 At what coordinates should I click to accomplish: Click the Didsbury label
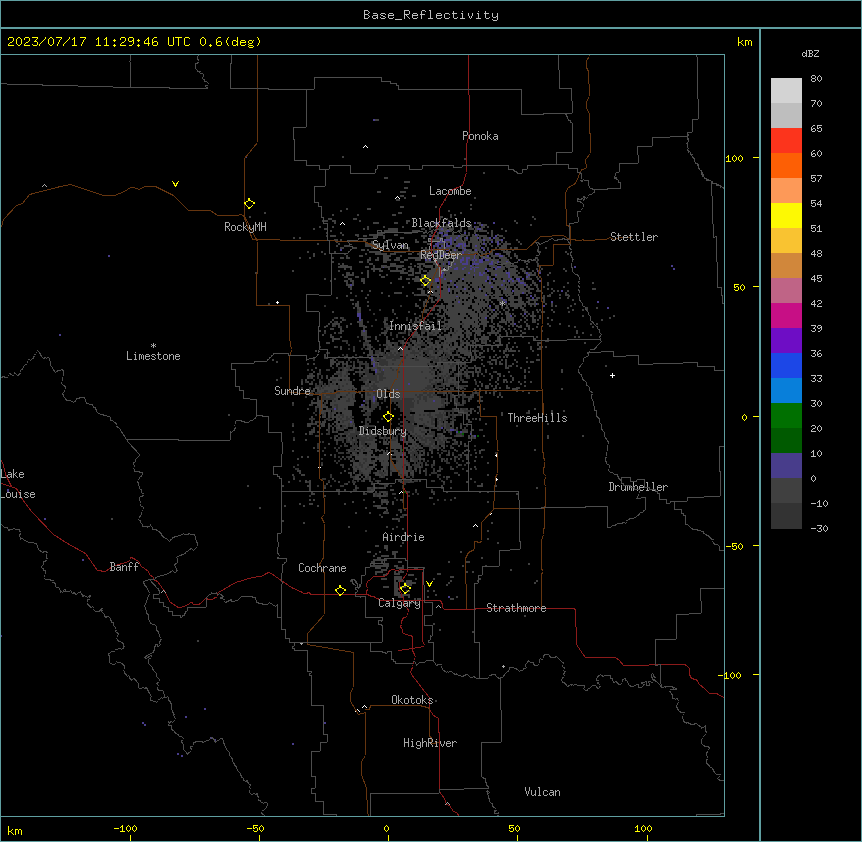(x=383, y=431)
